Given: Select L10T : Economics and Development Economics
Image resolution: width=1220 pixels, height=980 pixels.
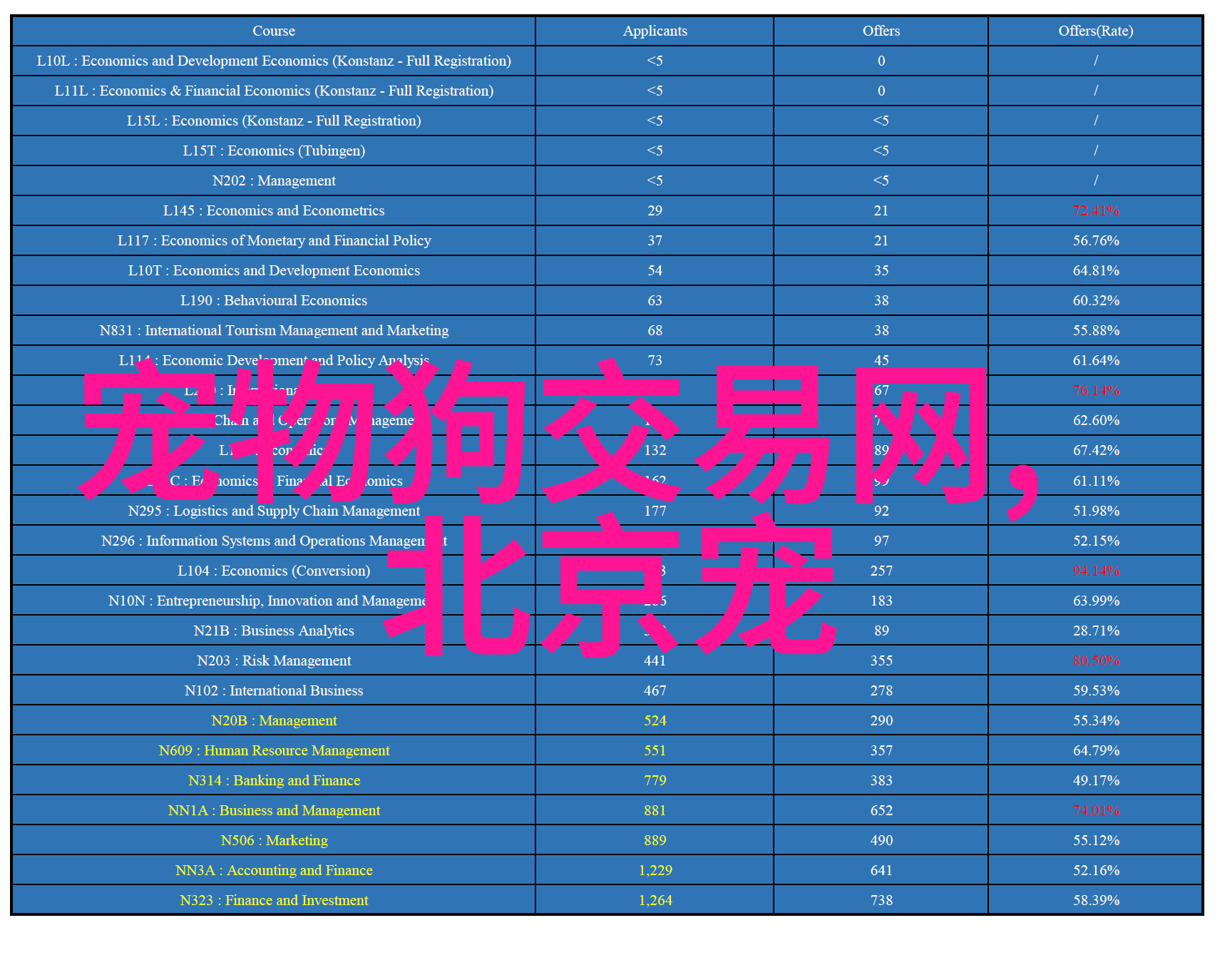Looking at the screenshot, I should pos(274,270).
